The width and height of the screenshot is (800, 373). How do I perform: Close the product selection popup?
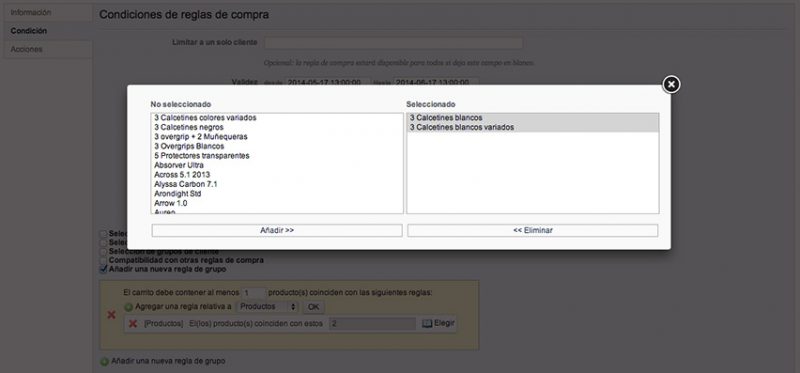(x=671, y=84)
